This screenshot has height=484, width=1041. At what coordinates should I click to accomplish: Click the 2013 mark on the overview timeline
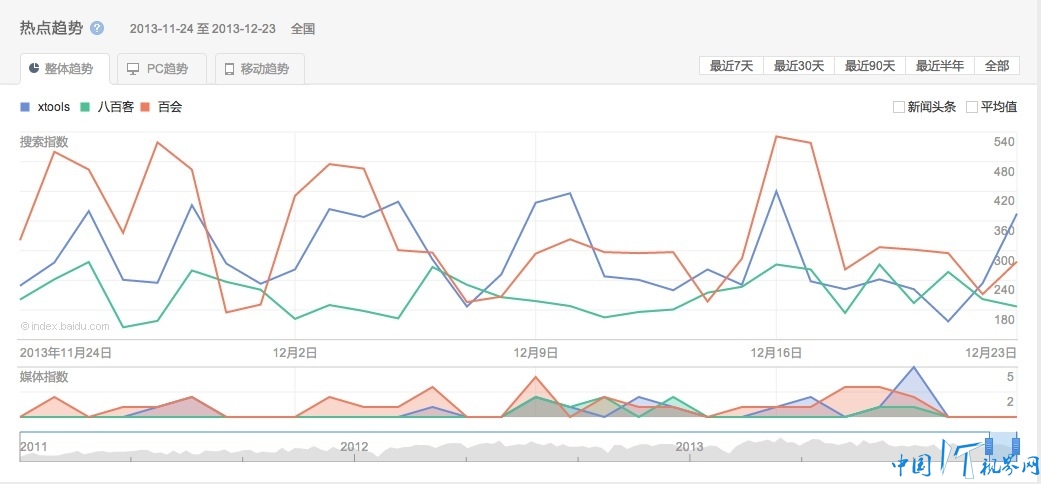coord(689,446)
